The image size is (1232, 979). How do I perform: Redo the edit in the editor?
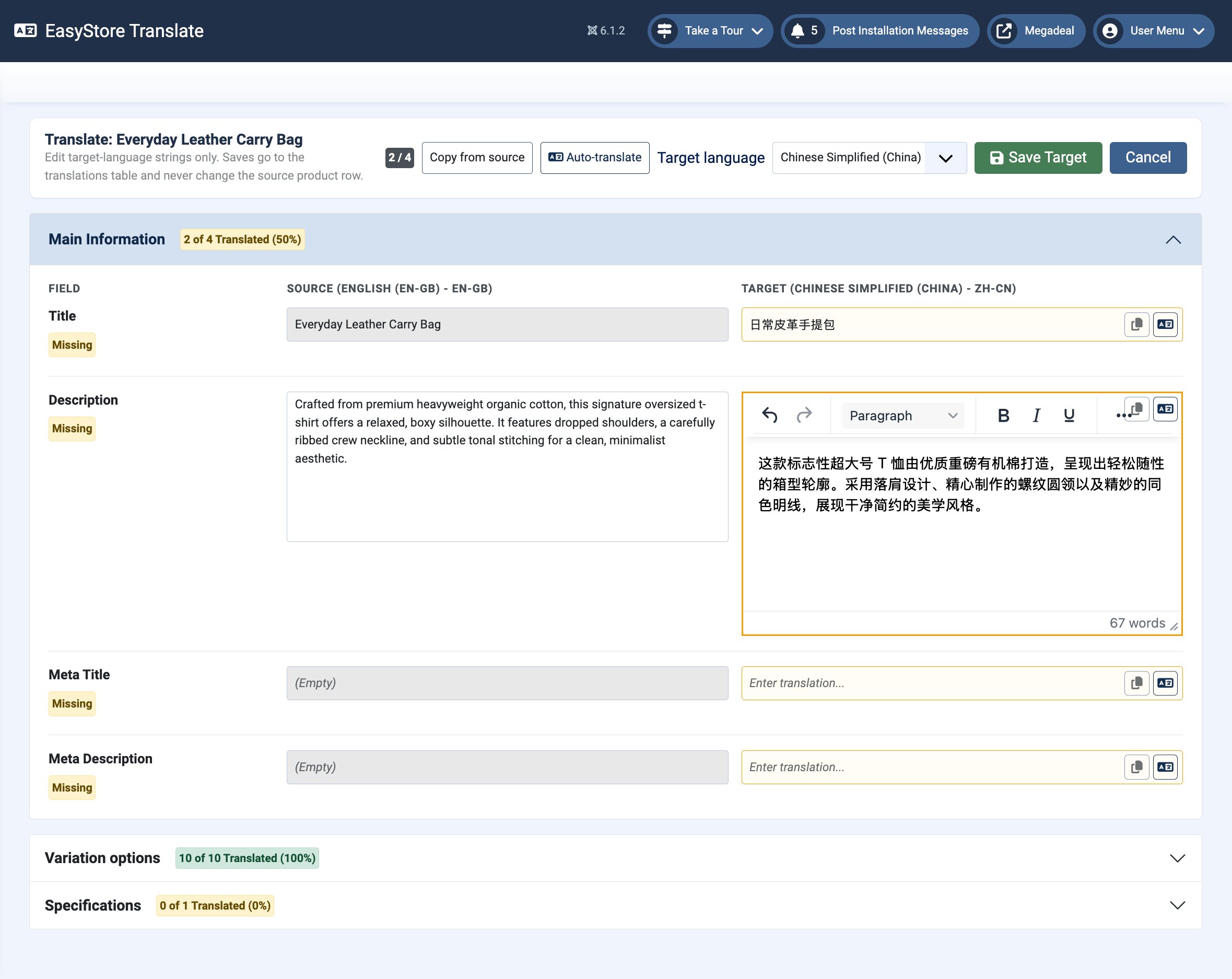805,415
